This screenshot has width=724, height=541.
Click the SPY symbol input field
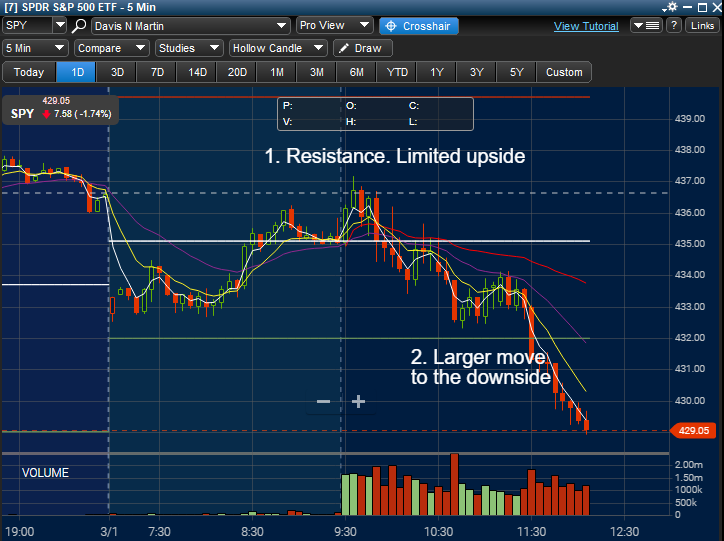point(28,25)
